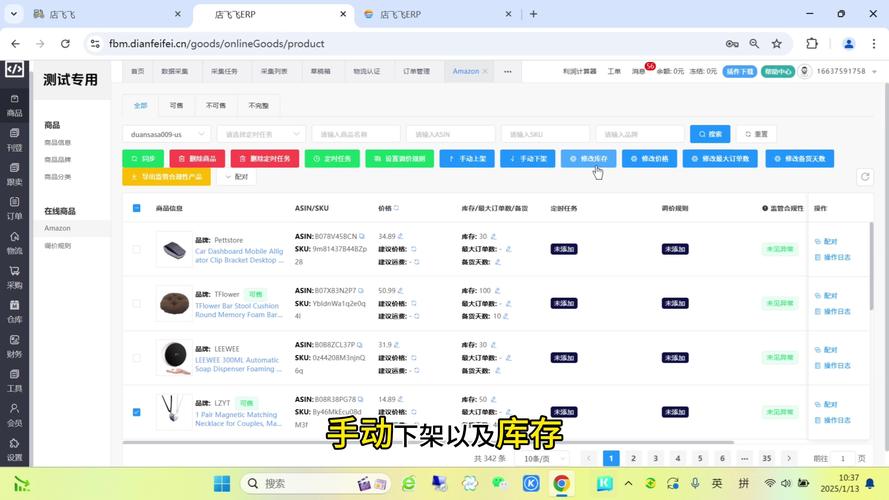Switch to the 不完整 filter tab
The height and width of the screenshot is (500, 889).
click(x=258, y=105)
